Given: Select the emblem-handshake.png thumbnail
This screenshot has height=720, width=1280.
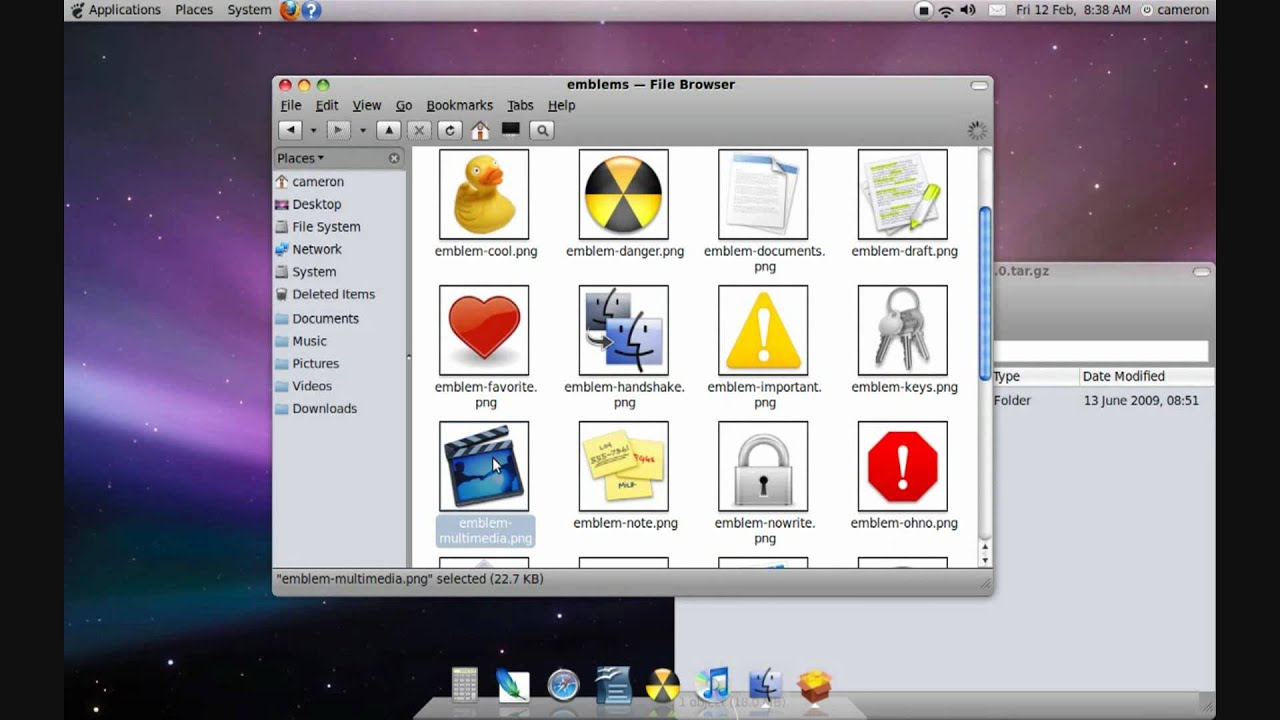Looking at the screenshot, I should tap(623, 330).
